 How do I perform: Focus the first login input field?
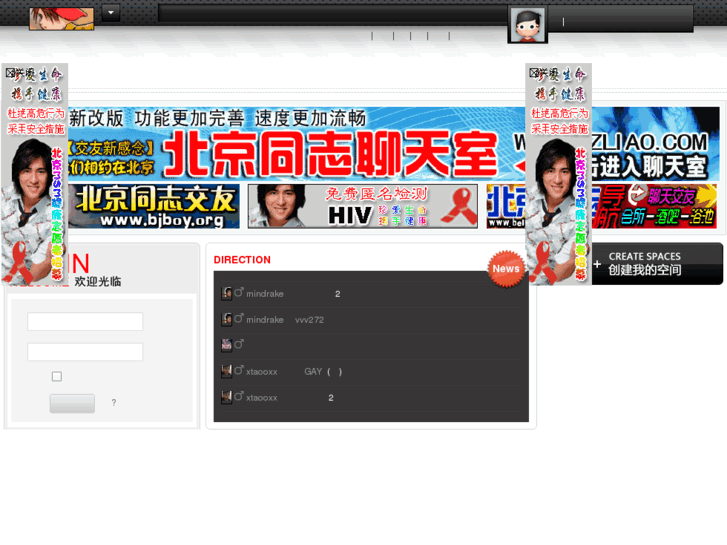coord(85,321)
